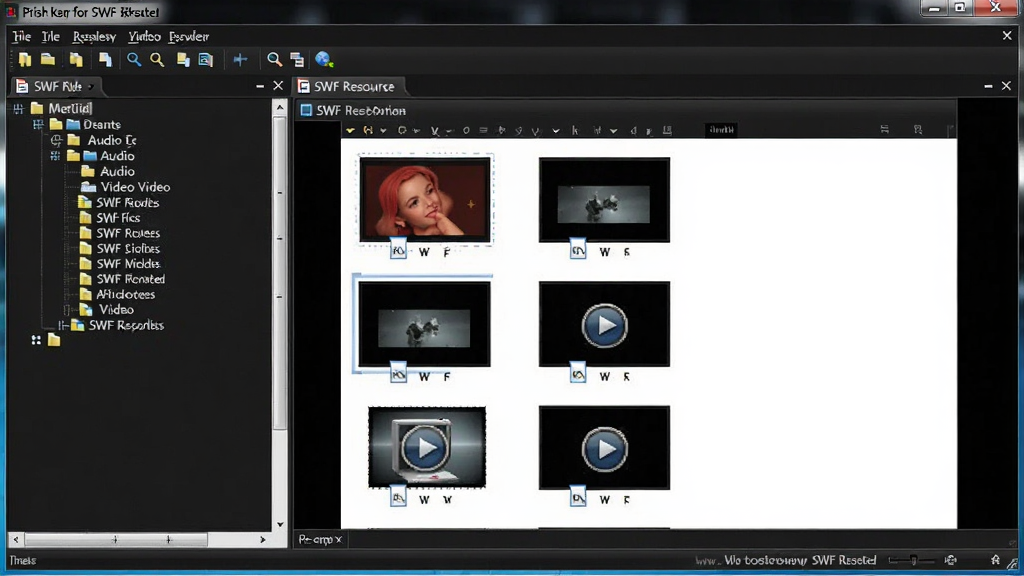This screenshot has height=576, width=1024.
Task: Collapse the Audio folder with the blue icon
Action: pos(56,155)
